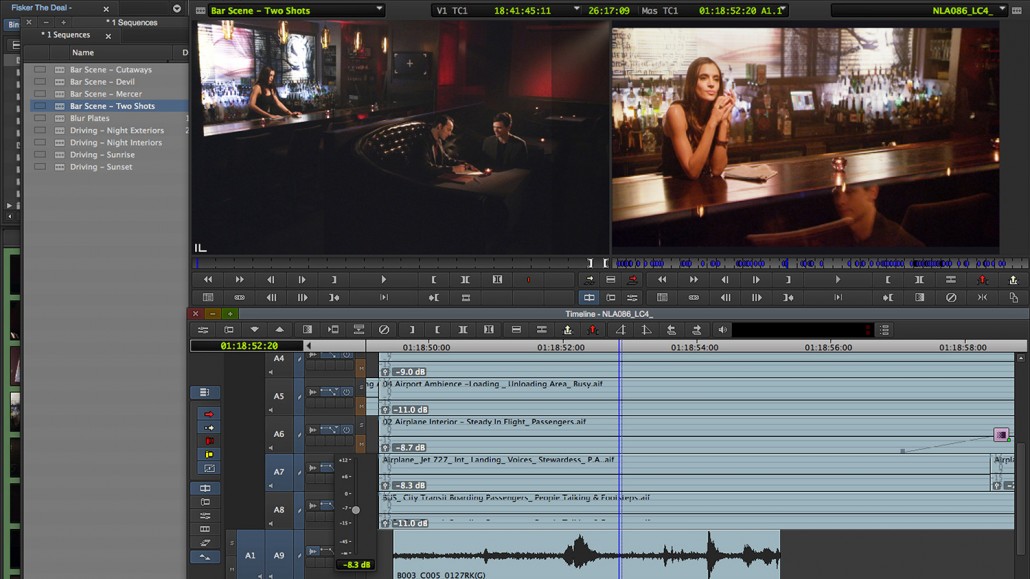Click the red Lift/Overwrite segment mode arrow
Image resolution: width=1030 pixels, height=579 pixels.
tap(209, 414)
